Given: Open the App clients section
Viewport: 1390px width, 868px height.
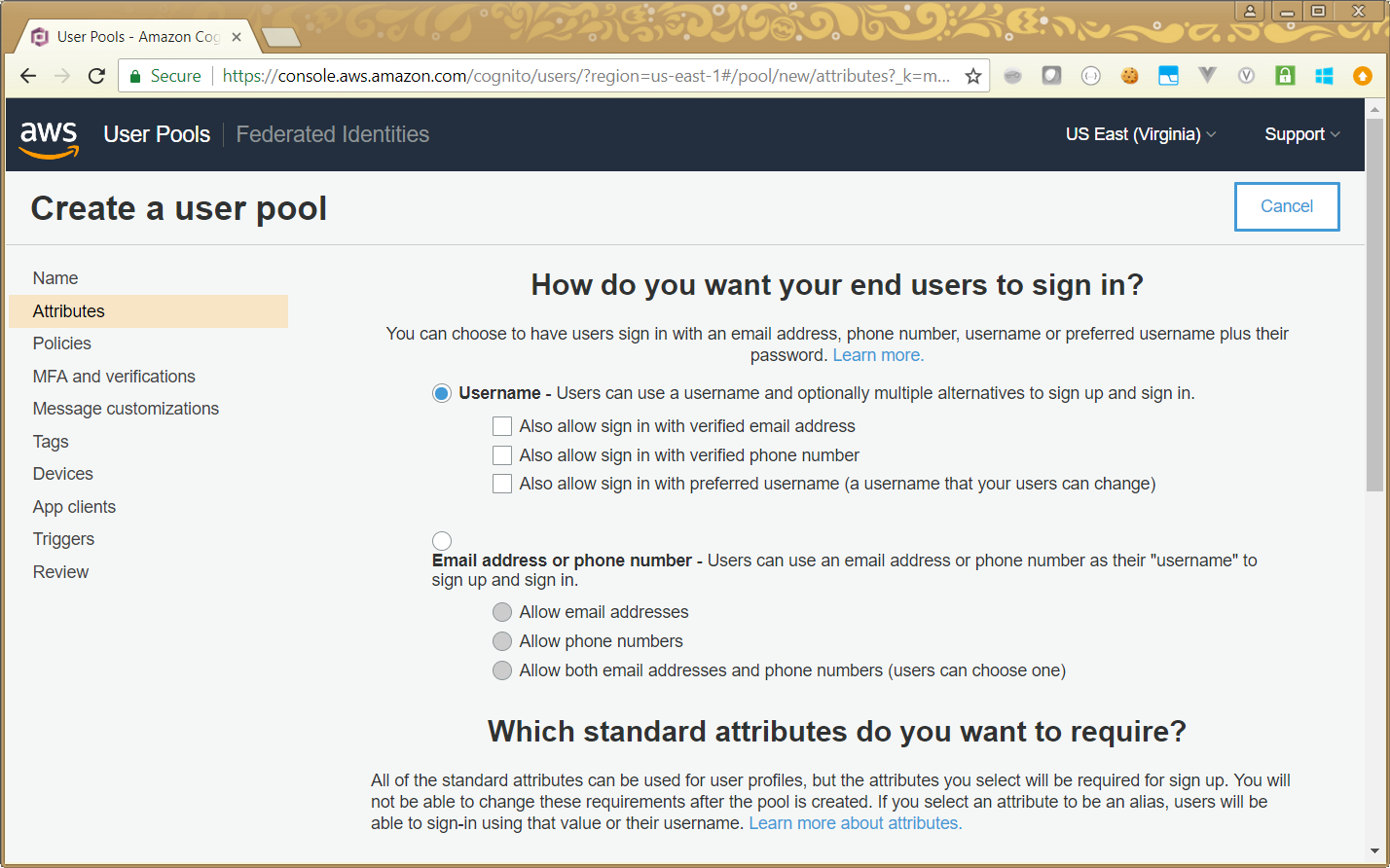Looking at the screenshot, I should pos(74,507).
